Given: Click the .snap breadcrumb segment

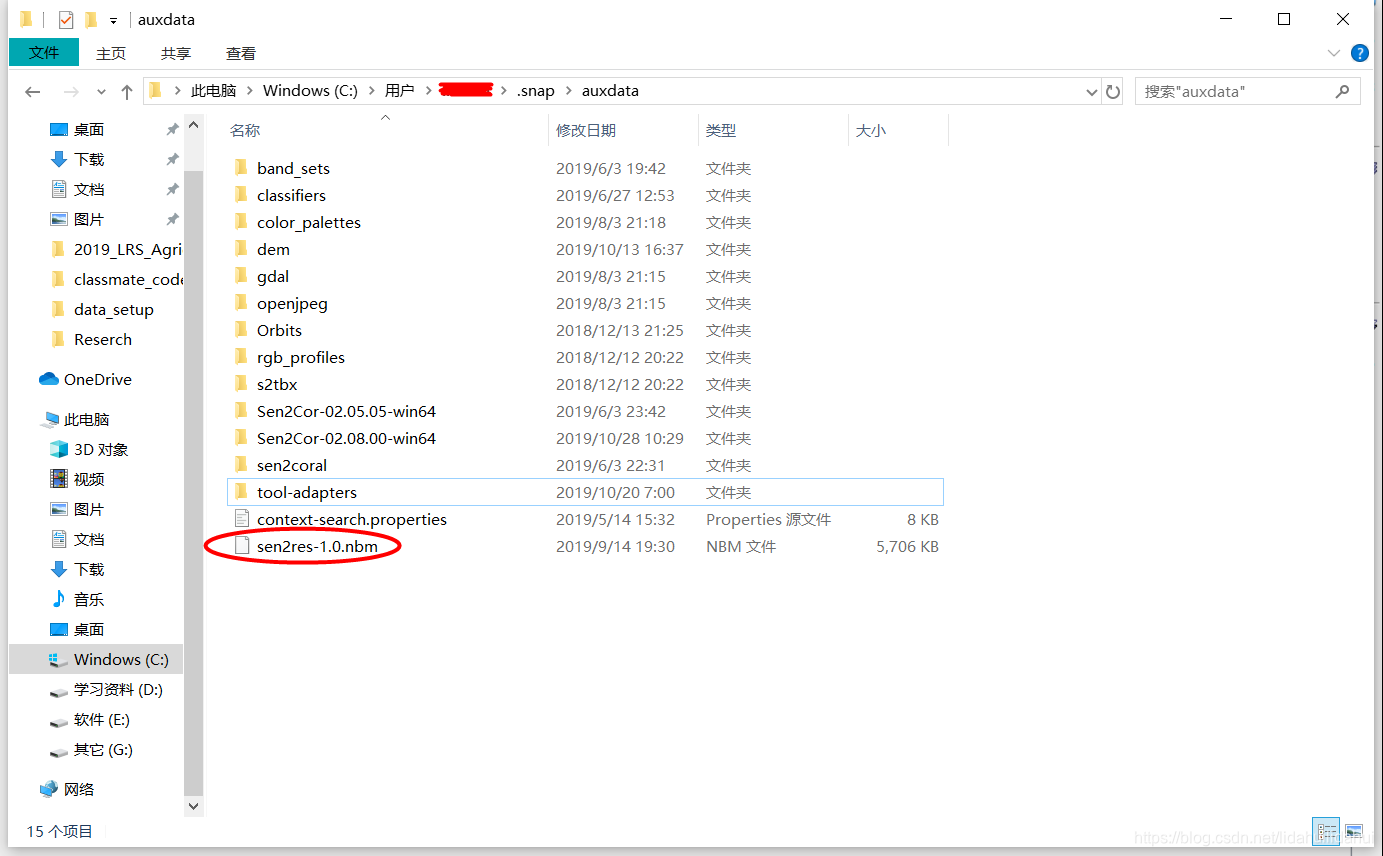Looking at the screenshot, I should point(535,91).
